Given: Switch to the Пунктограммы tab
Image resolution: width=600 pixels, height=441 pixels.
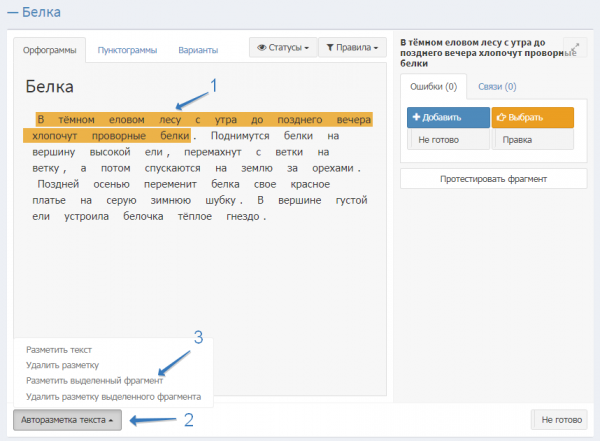Looking at the screenshot, I should point(128,49).
